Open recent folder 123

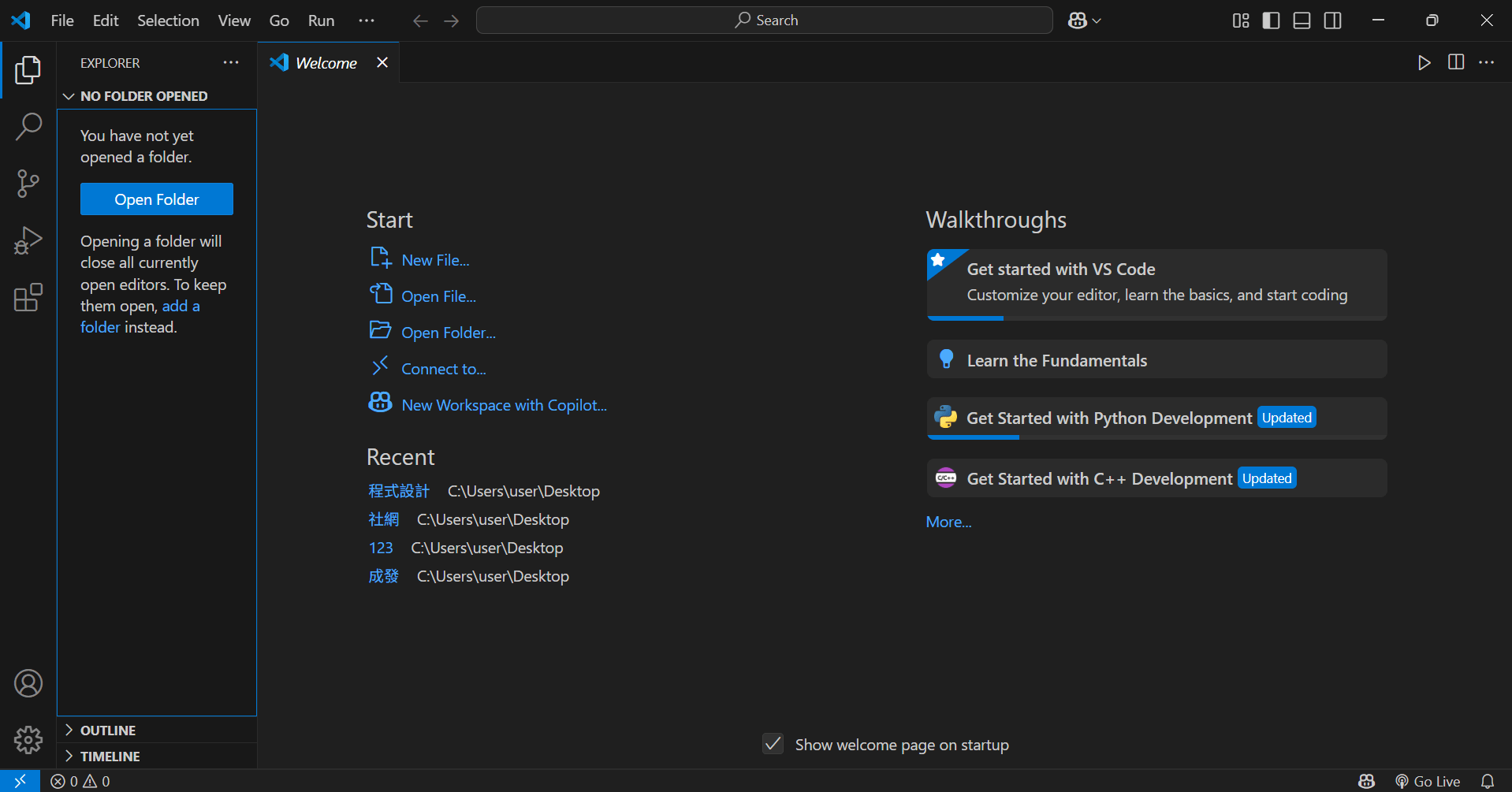(x=381, y=548)
